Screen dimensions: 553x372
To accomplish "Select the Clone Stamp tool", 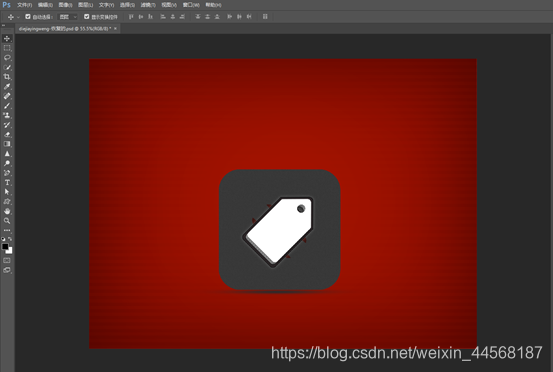I will click(x=7, y=115).
